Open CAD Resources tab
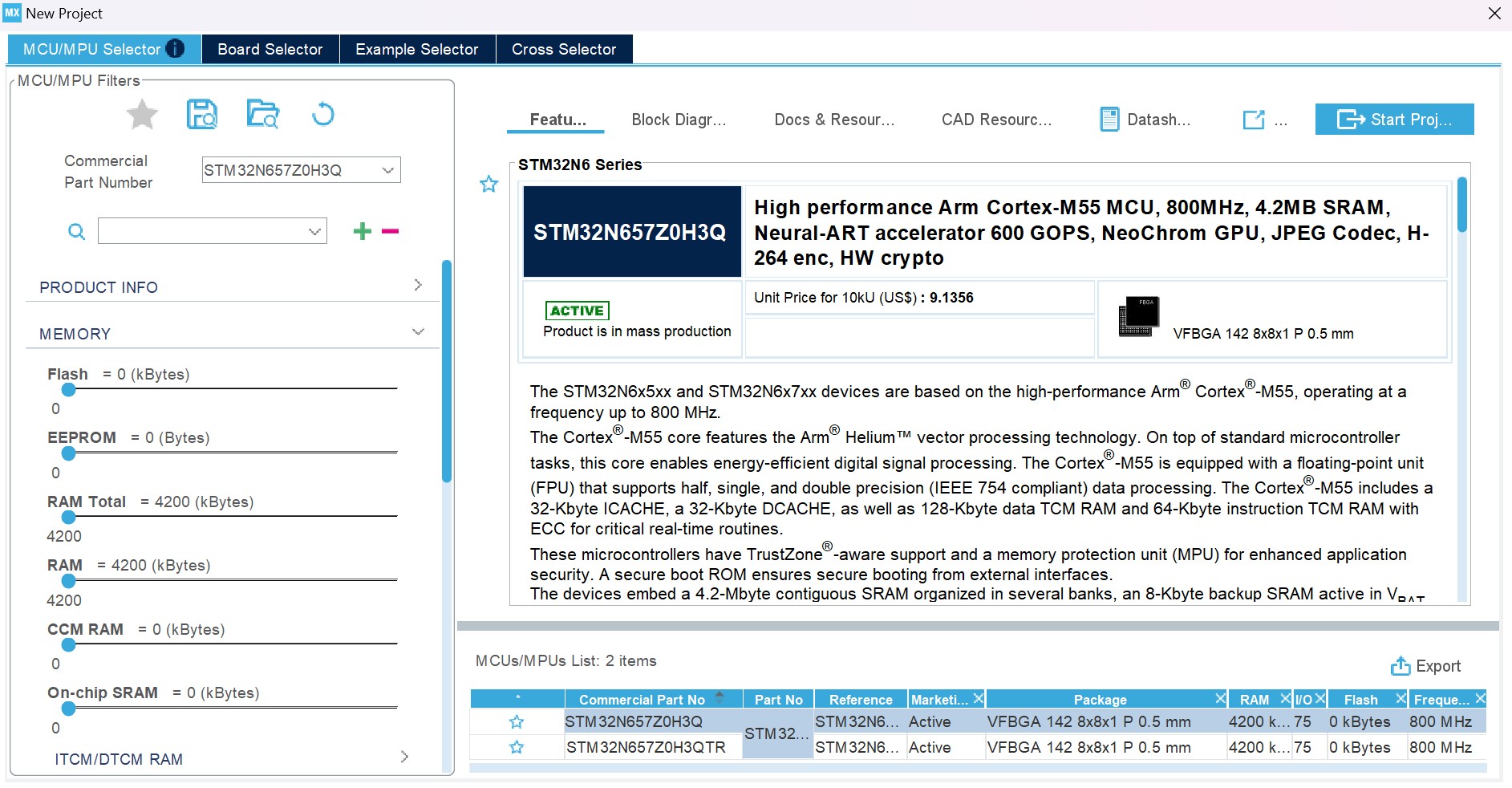This screenshot has width=1512, height=788. click(x=996, y=120)
